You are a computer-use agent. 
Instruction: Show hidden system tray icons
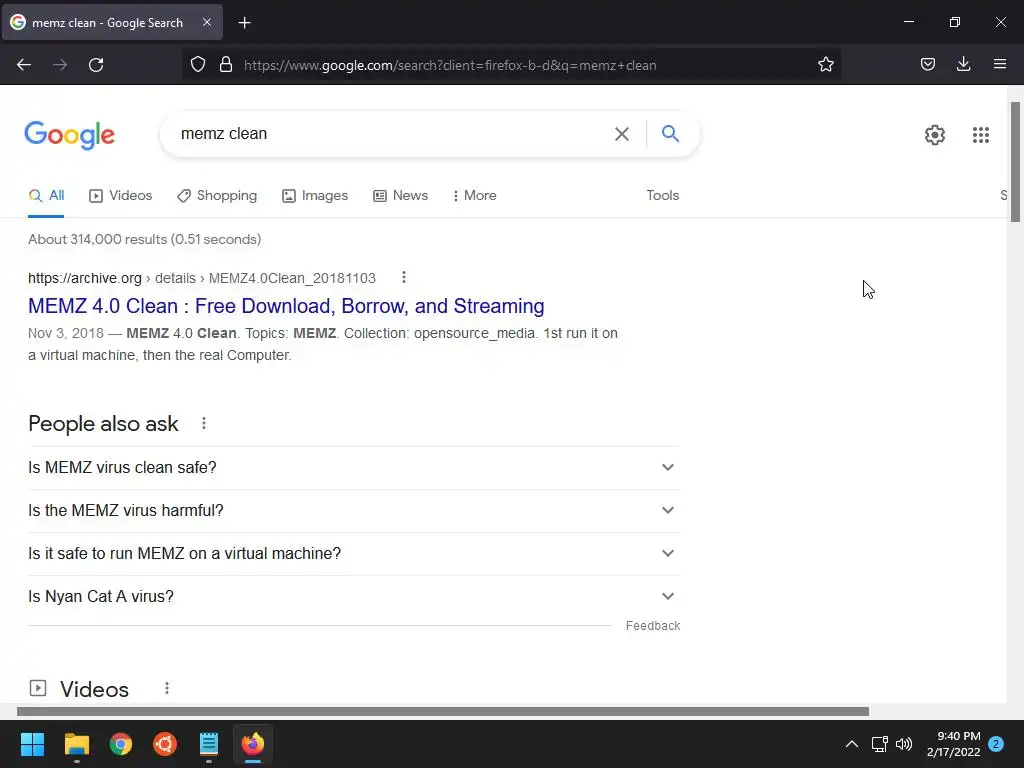852,744
